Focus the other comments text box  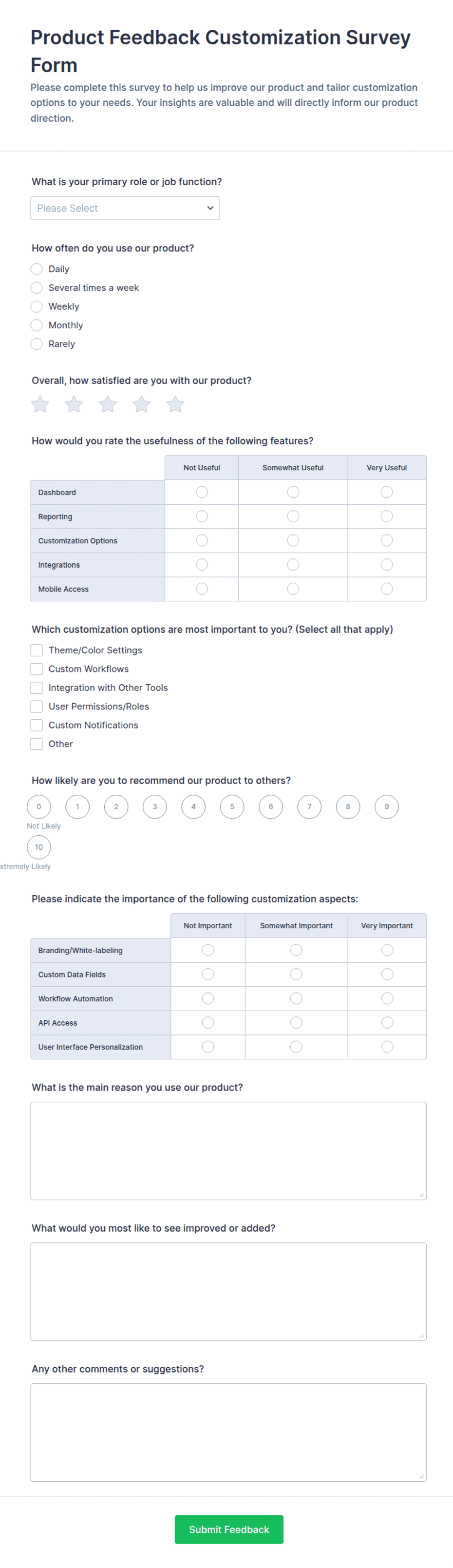(x=228, y=1432)
